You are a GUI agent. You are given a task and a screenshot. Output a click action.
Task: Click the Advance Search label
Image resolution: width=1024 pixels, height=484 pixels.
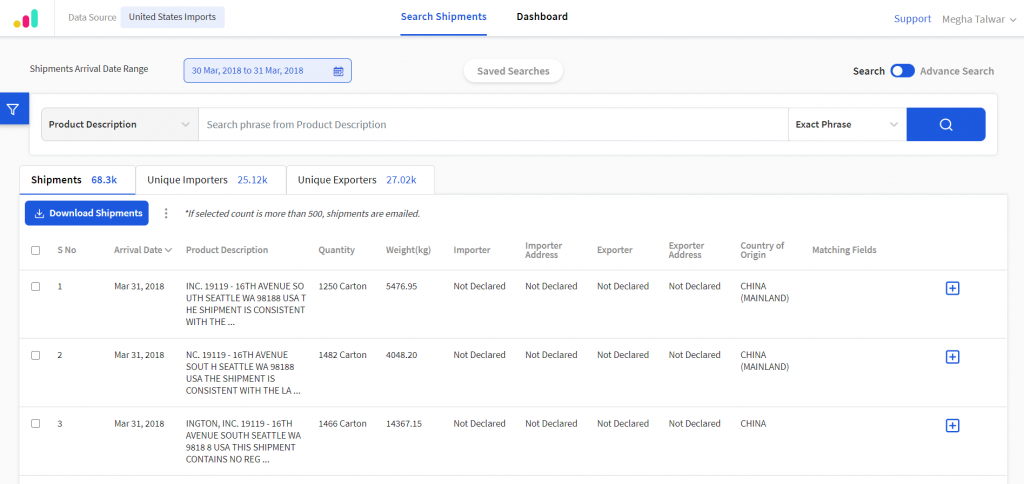point(957,71)
